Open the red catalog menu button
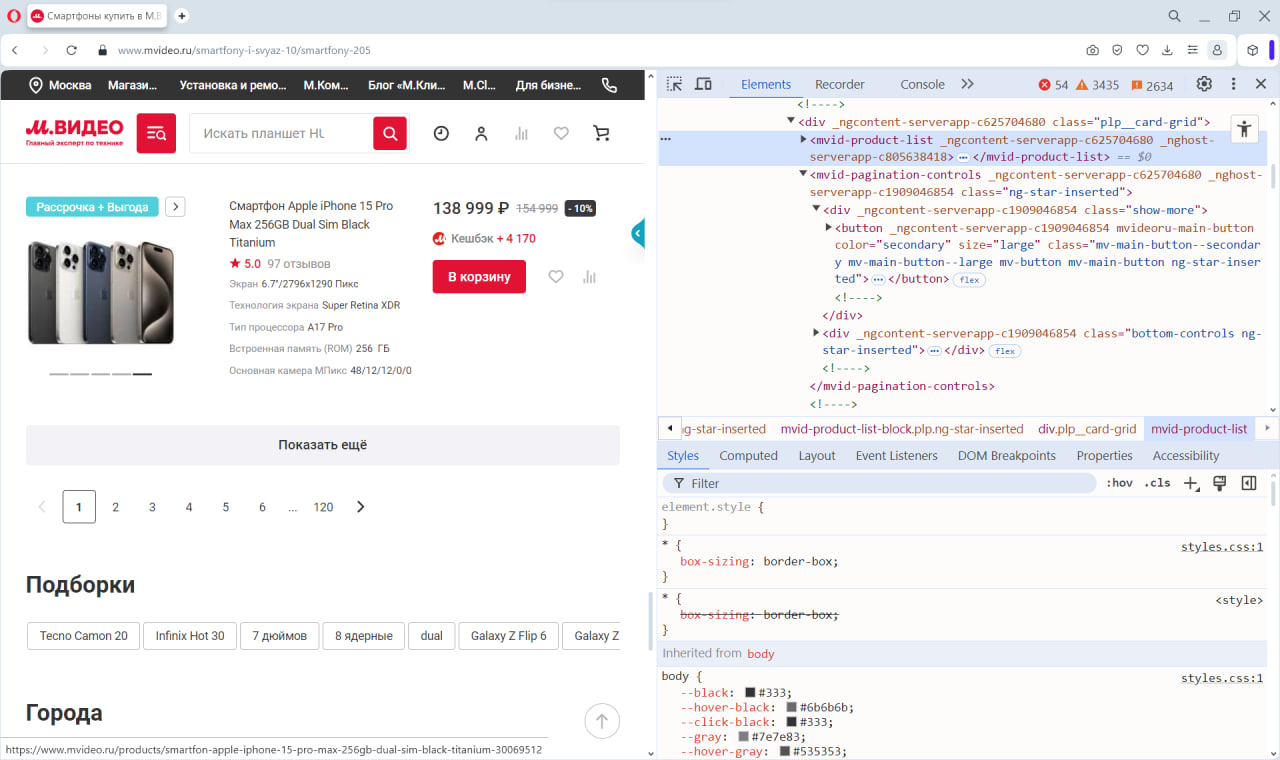The width and height of the screenshot is (1280, 760). [x=156, y=133]
